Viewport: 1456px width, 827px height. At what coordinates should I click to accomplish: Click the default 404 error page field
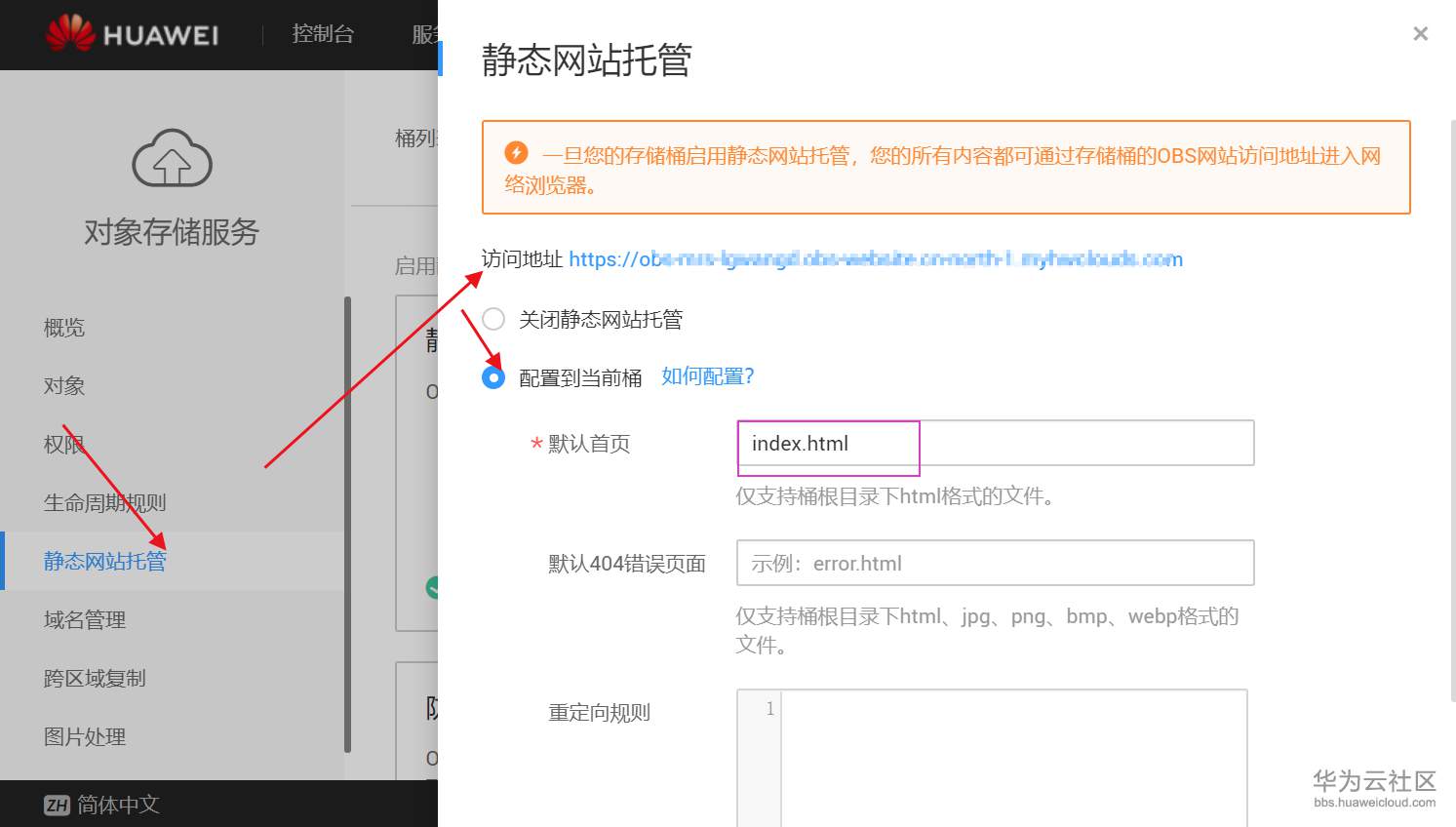point(995,563)
